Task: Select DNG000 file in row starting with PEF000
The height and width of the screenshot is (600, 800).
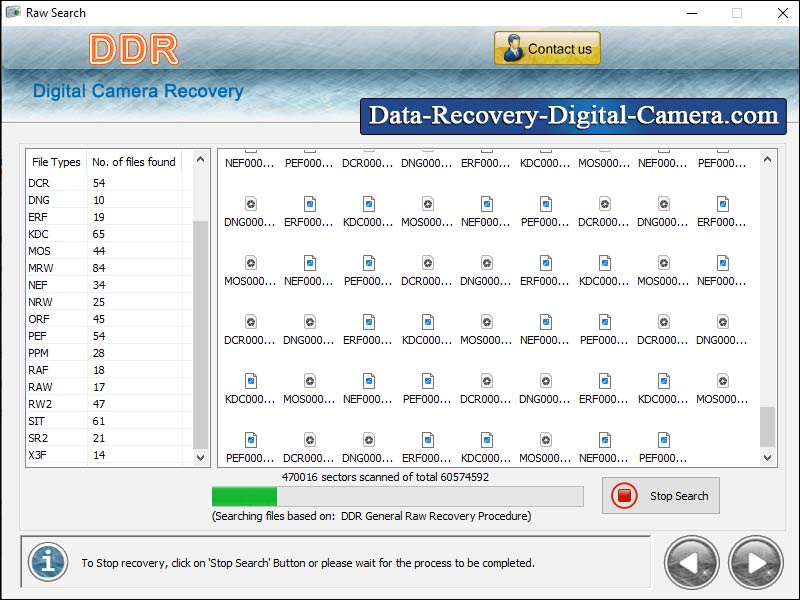Action: (368, 447)
